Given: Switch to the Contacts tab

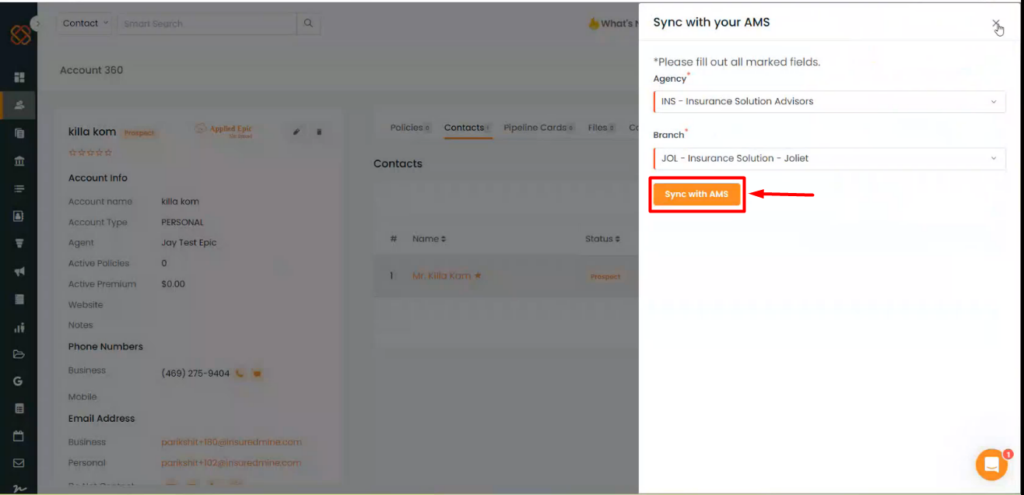Looking at the screenshot, I should [x=467, y=128].
